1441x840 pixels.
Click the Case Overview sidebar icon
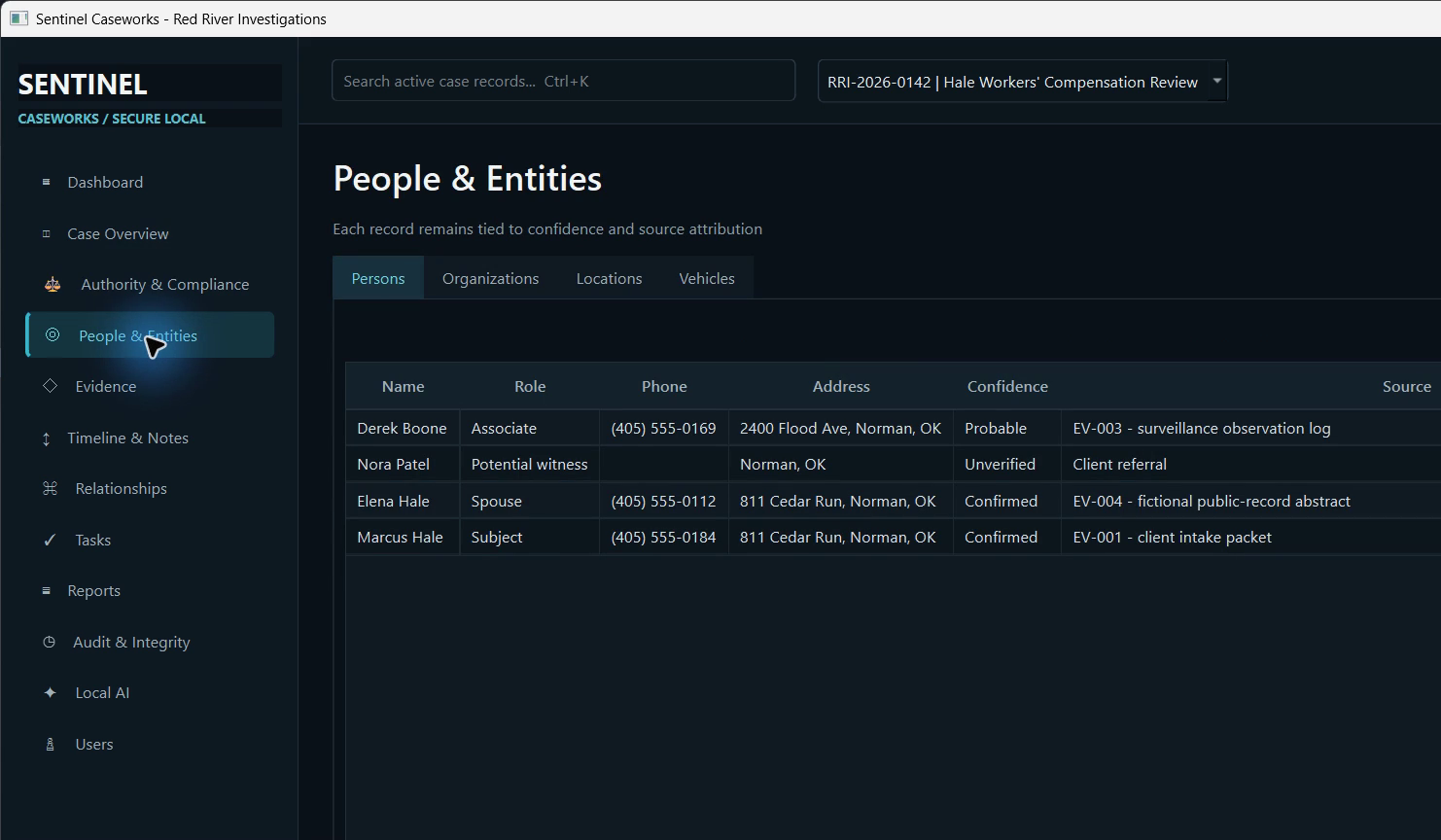click(x=46, y=233)
